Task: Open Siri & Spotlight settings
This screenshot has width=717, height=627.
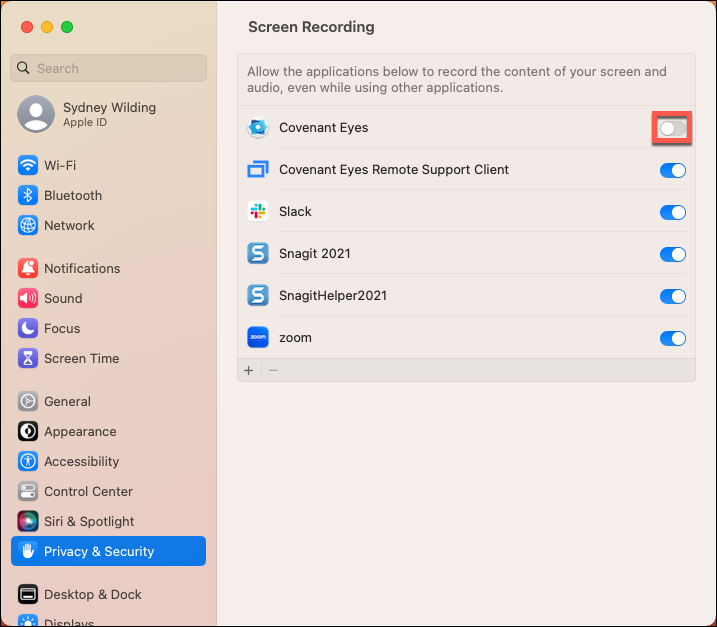Action: pos(108,521)
